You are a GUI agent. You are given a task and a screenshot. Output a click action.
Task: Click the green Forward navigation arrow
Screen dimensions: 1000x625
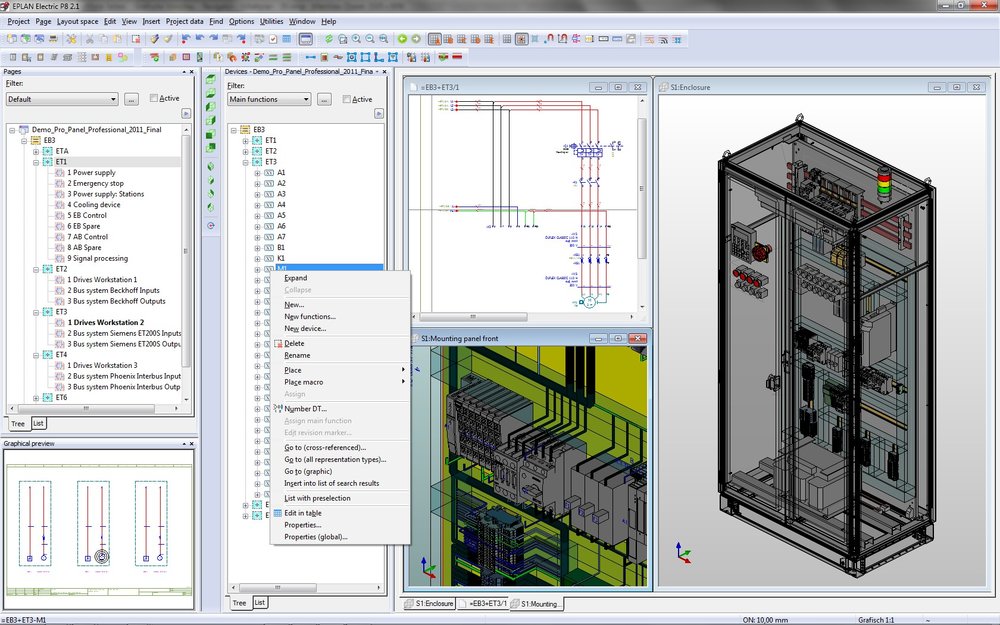(416, 39)
